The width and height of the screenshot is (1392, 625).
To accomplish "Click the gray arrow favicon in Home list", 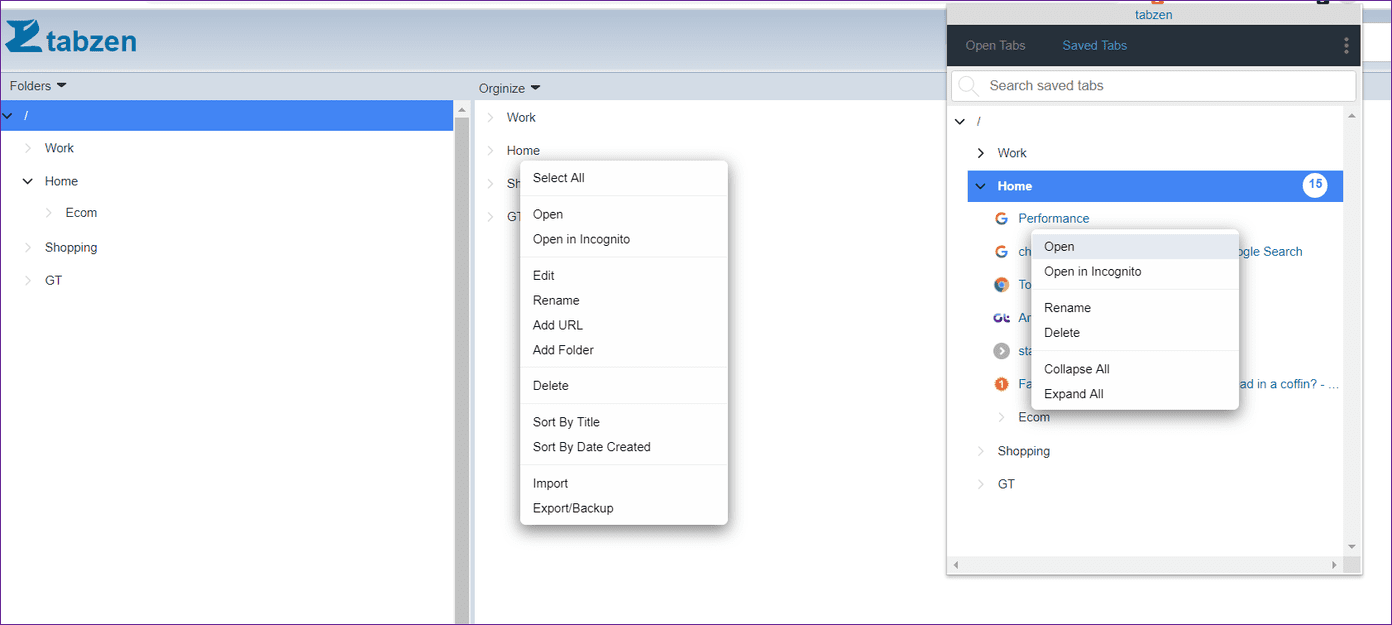I will click(x=1001, y=351).
